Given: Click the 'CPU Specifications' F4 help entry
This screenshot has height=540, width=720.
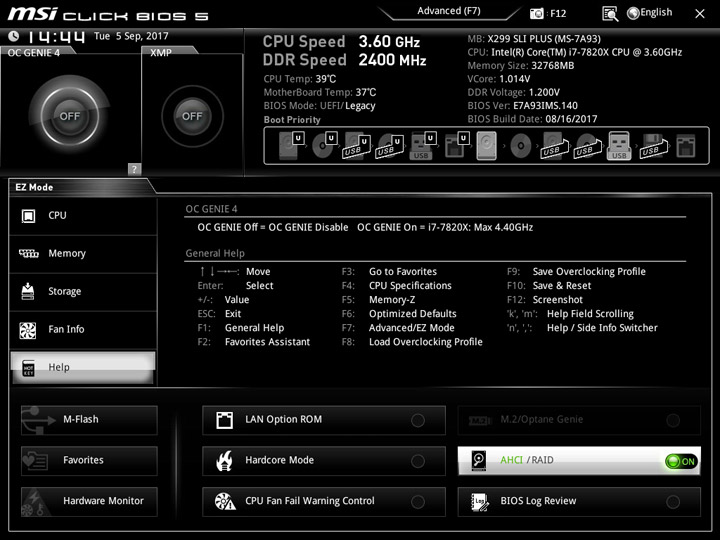Looking at the screenshot, I should coord(410,286).
